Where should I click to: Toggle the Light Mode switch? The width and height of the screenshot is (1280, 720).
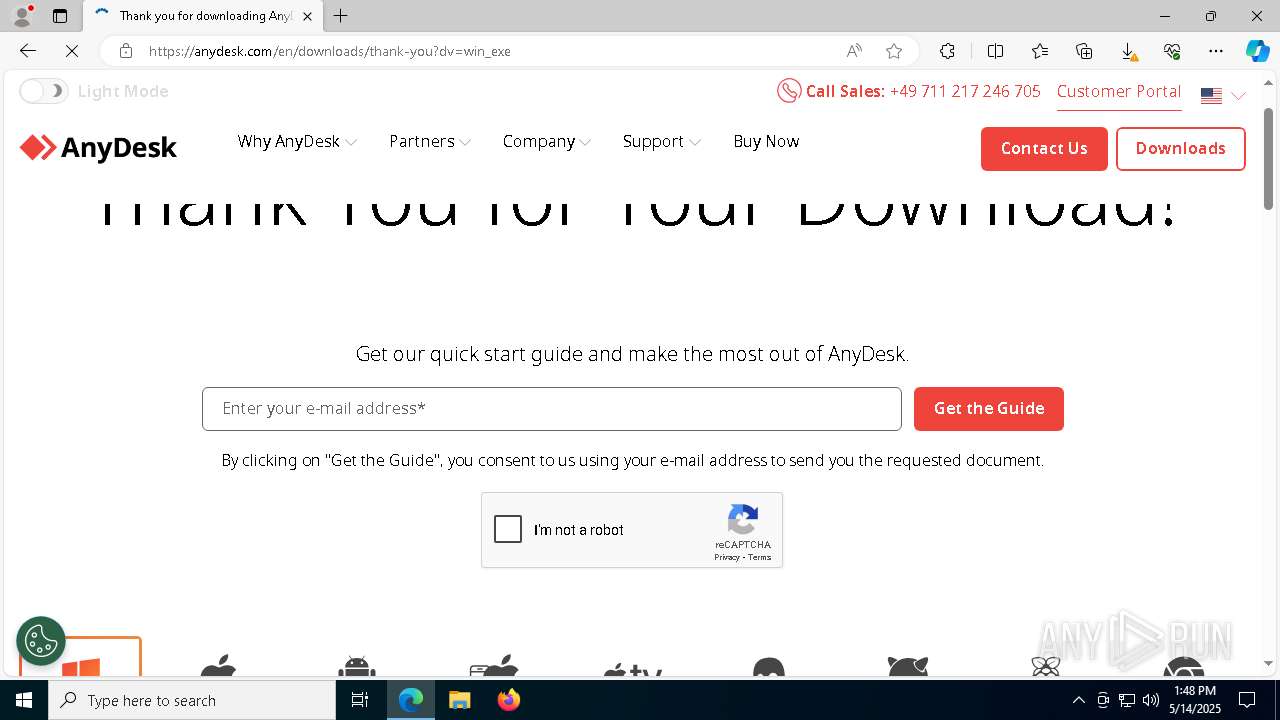[x=43, y=91]
